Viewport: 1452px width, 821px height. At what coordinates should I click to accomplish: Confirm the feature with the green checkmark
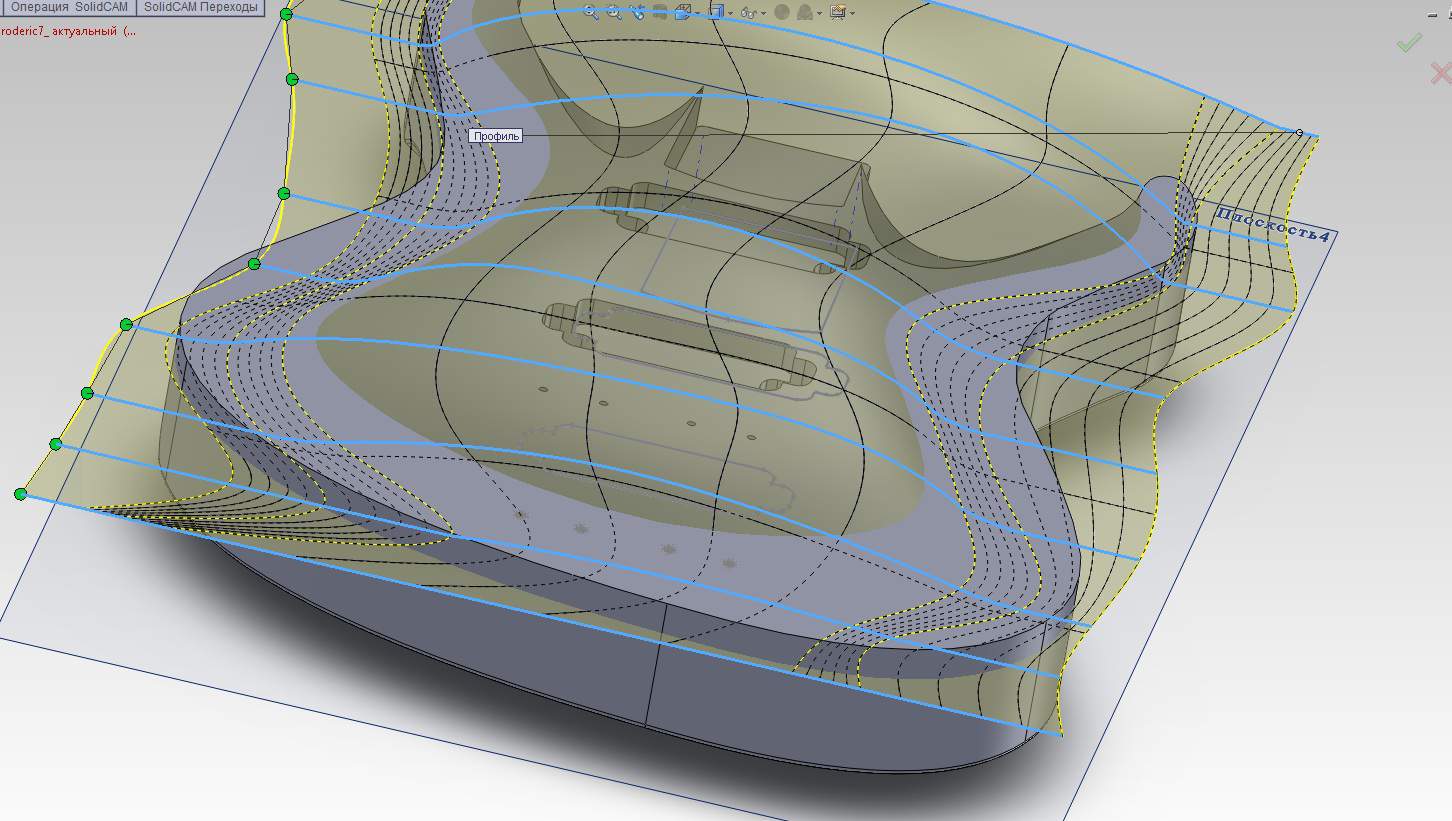click(1410, 42)
